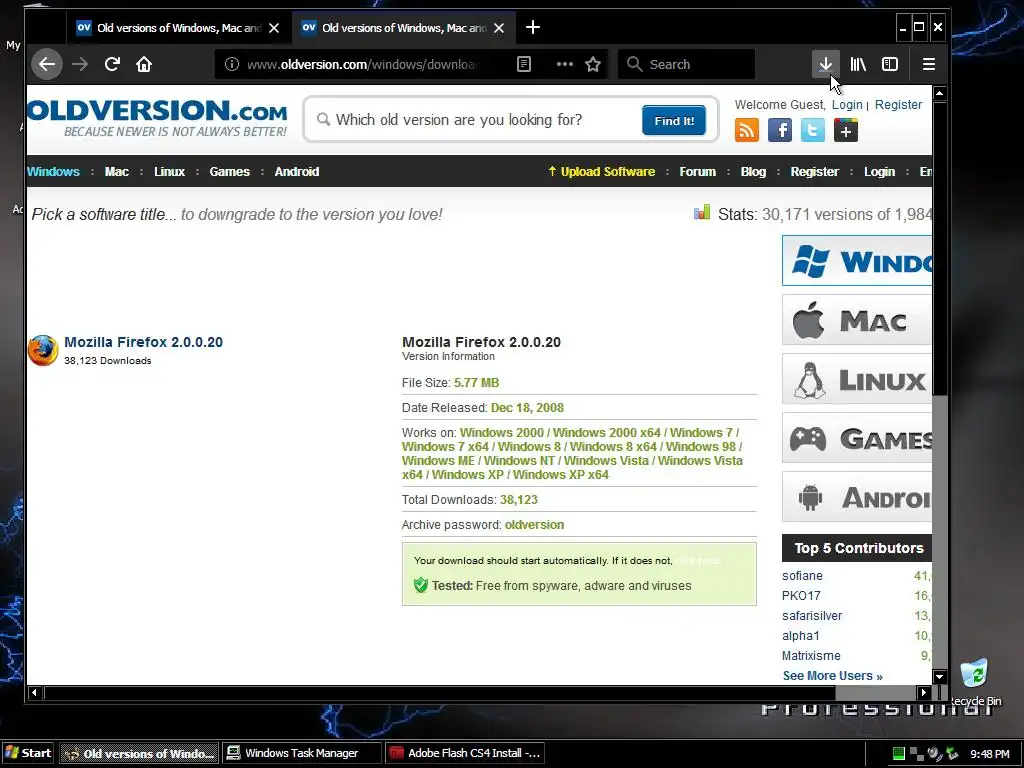This screenshot has width=1024, height=768.
Task: Switch to Windows Task Manager in taskbar
Action: pos(302,753)
